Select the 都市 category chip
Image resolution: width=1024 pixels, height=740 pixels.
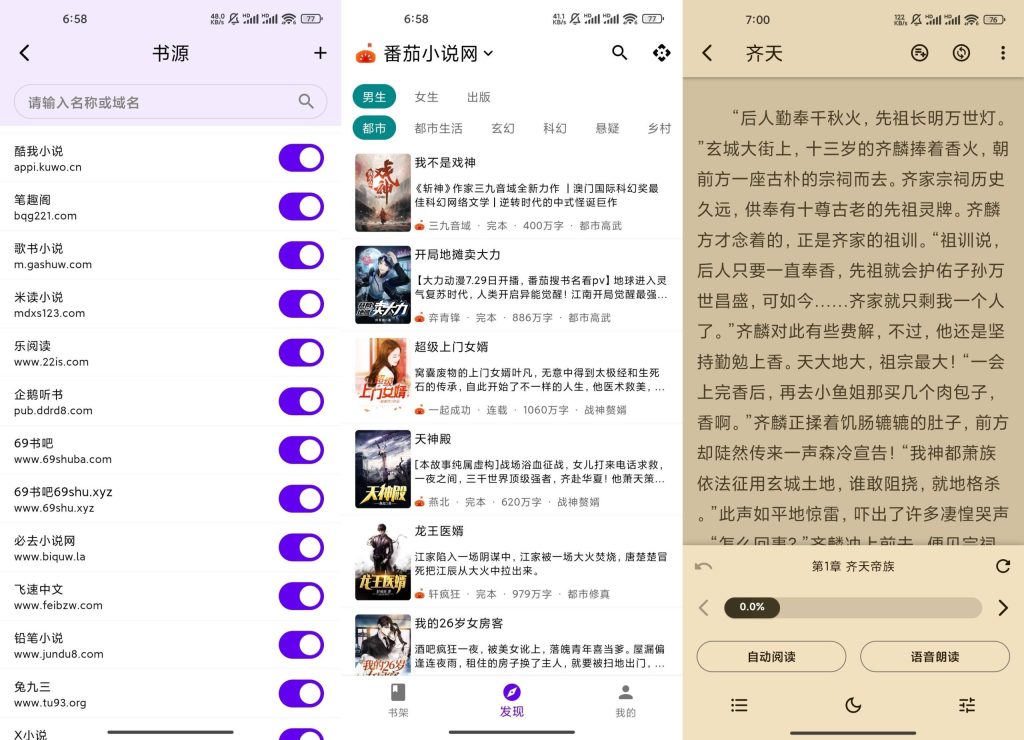coord(374,128)
